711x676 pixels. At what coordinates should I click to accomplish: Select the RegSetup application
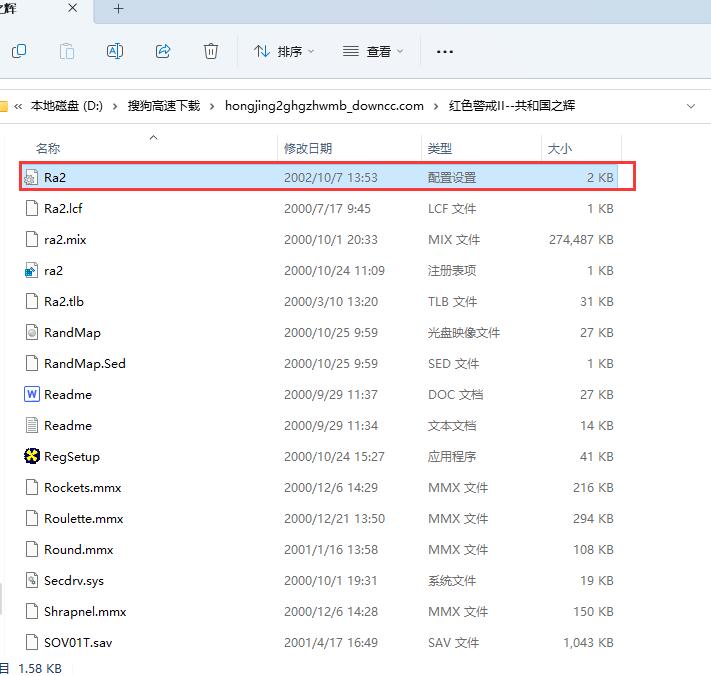click(x=321, y=456)
